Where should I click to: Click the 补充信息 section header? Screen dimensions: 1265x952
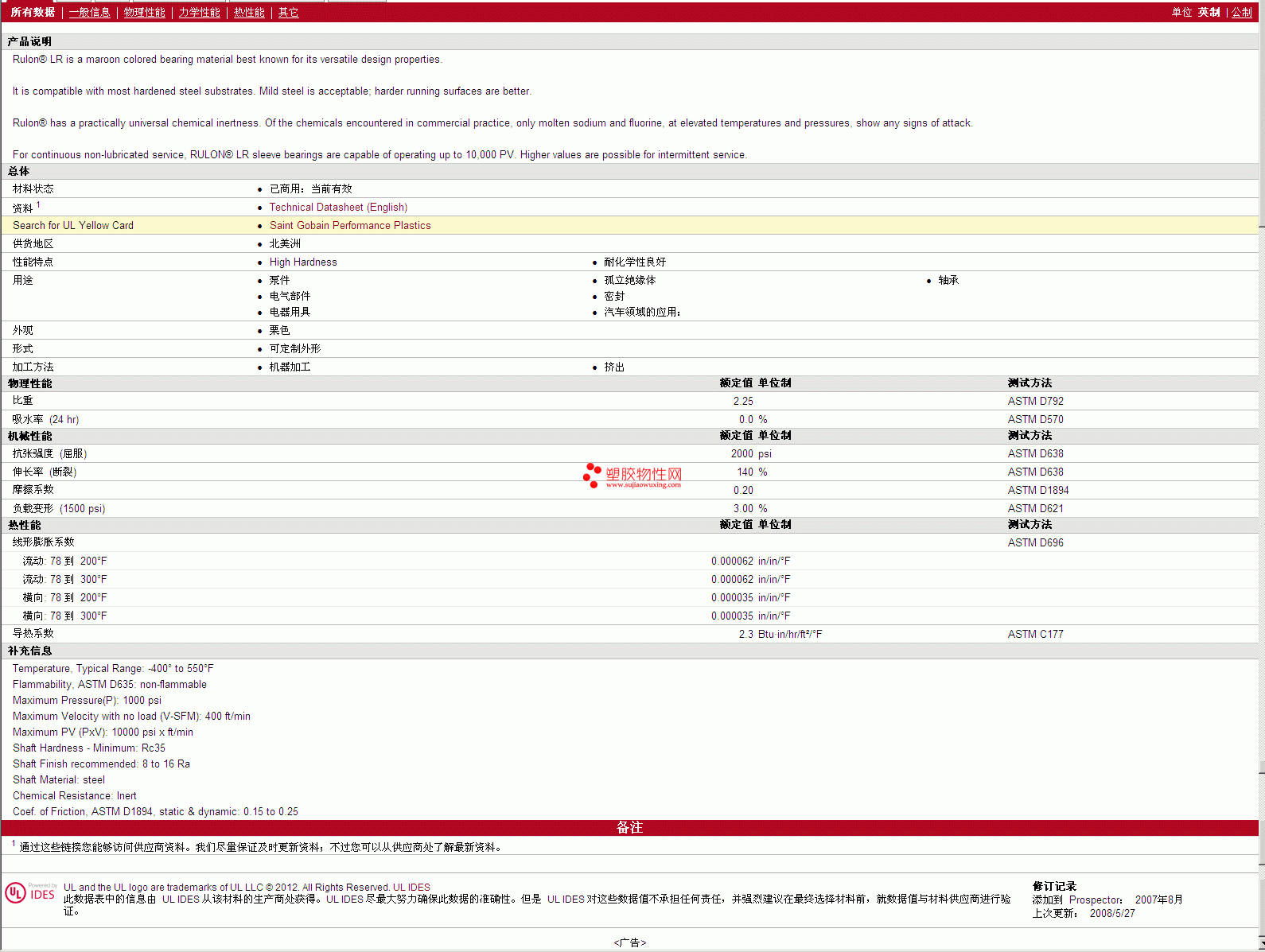point(29,651)
